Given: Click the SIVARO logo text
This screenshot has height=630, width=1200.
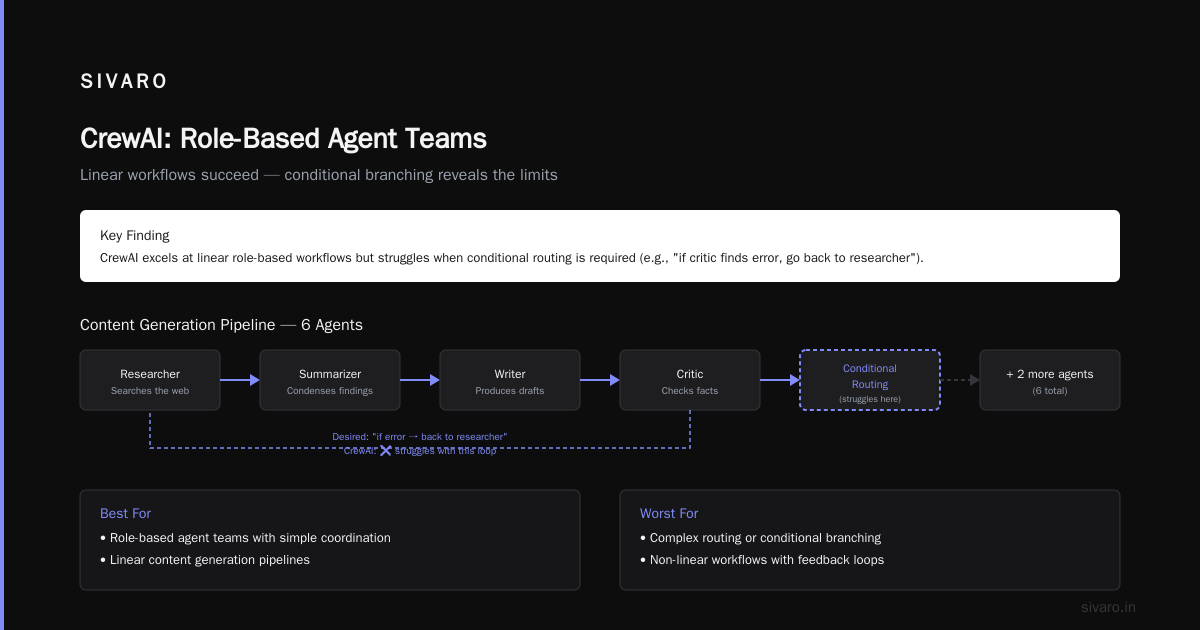Looking at the screenshot, I should click(124, 82).
